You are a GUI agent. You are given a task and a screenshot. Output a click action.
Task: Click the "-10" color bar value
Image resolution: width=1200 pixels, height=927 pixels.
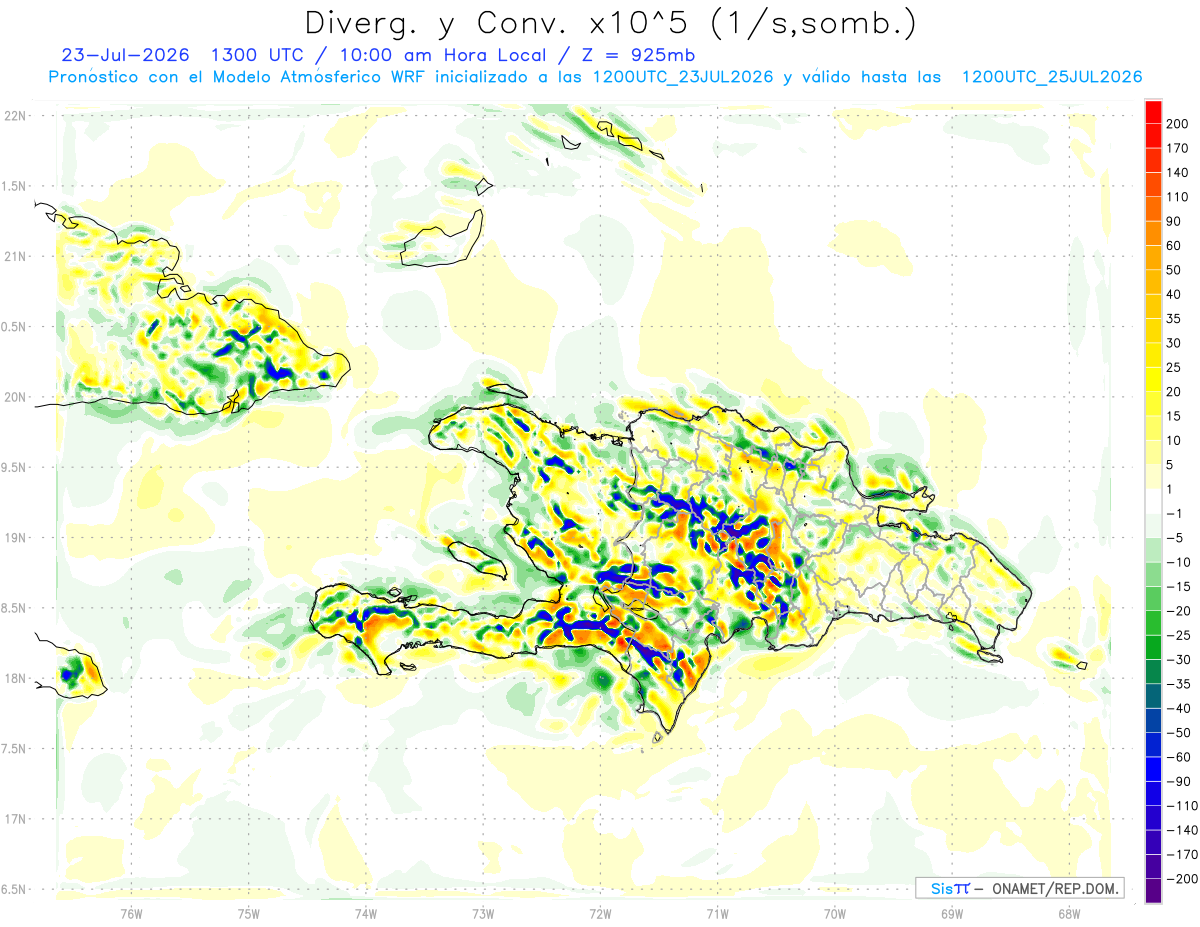point(1178,562)
